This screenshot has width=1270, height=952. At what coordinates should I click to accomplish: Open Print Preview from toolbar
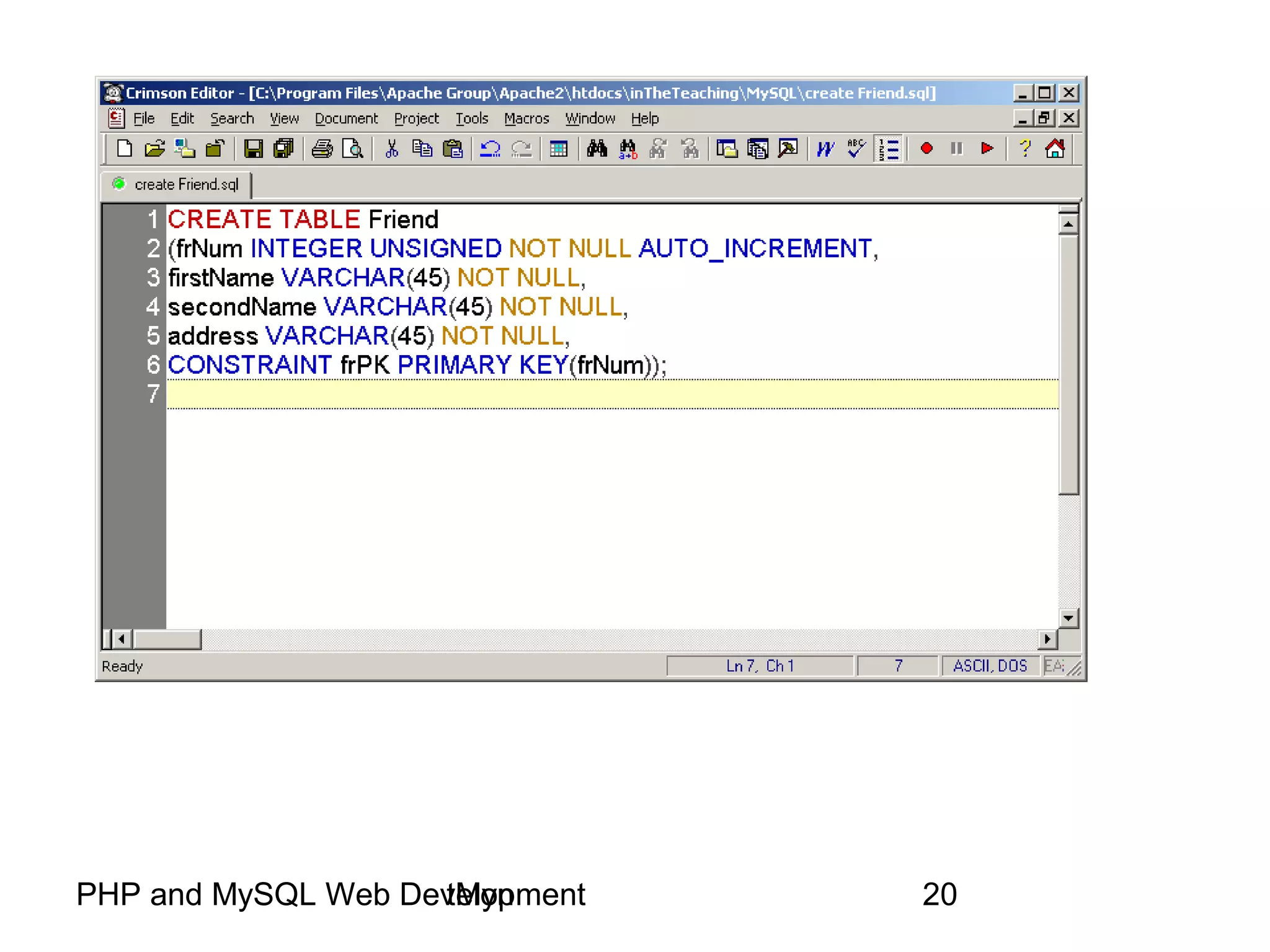[352, 149]
